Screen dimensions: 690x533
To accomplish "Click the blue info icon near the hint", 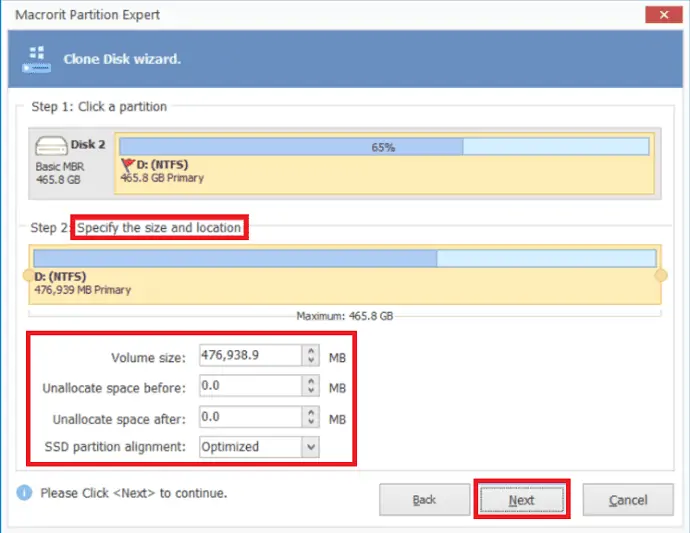I will point(25,493).
